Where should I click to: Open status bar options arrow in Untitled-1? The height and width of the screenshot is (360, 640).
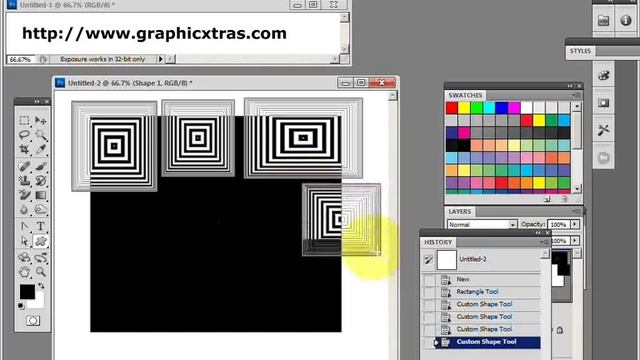pyautogui.click(x=160, y=59)
